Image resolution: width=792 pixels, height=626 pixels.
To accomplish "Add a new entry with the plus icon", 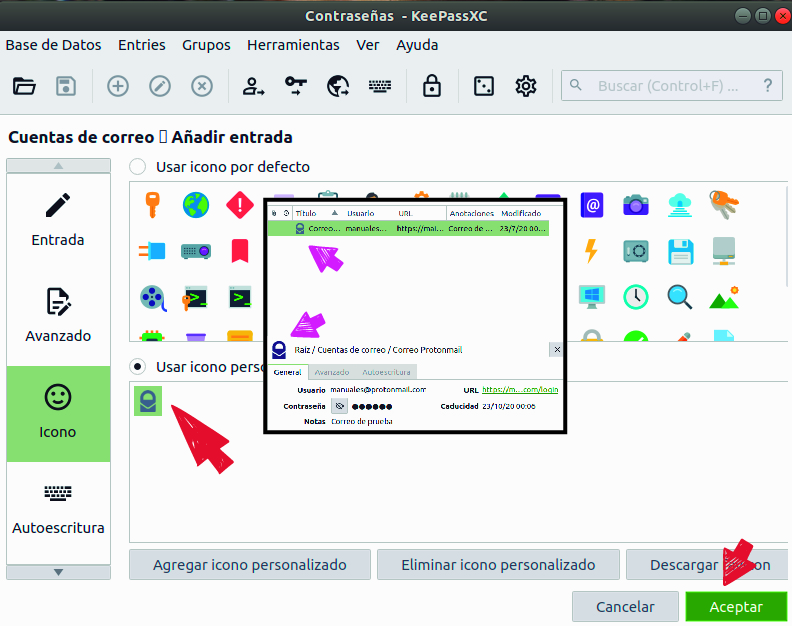I will click(x=118, y=86).
